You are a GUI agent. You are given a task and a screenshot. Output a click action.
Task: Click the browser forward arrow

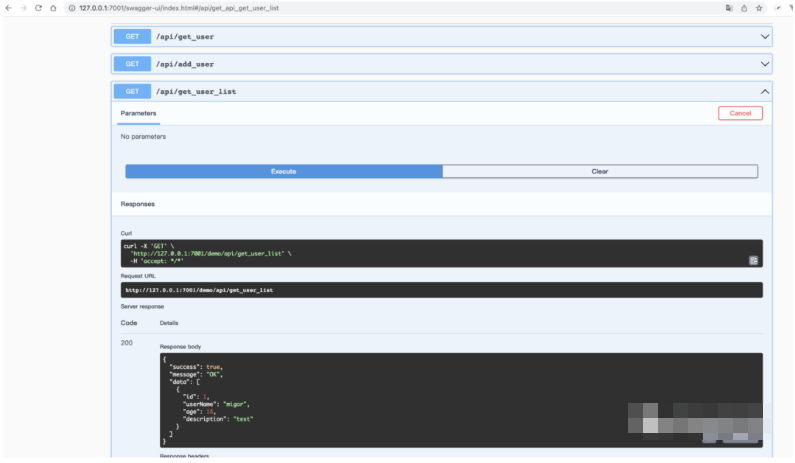click(22, 7)
